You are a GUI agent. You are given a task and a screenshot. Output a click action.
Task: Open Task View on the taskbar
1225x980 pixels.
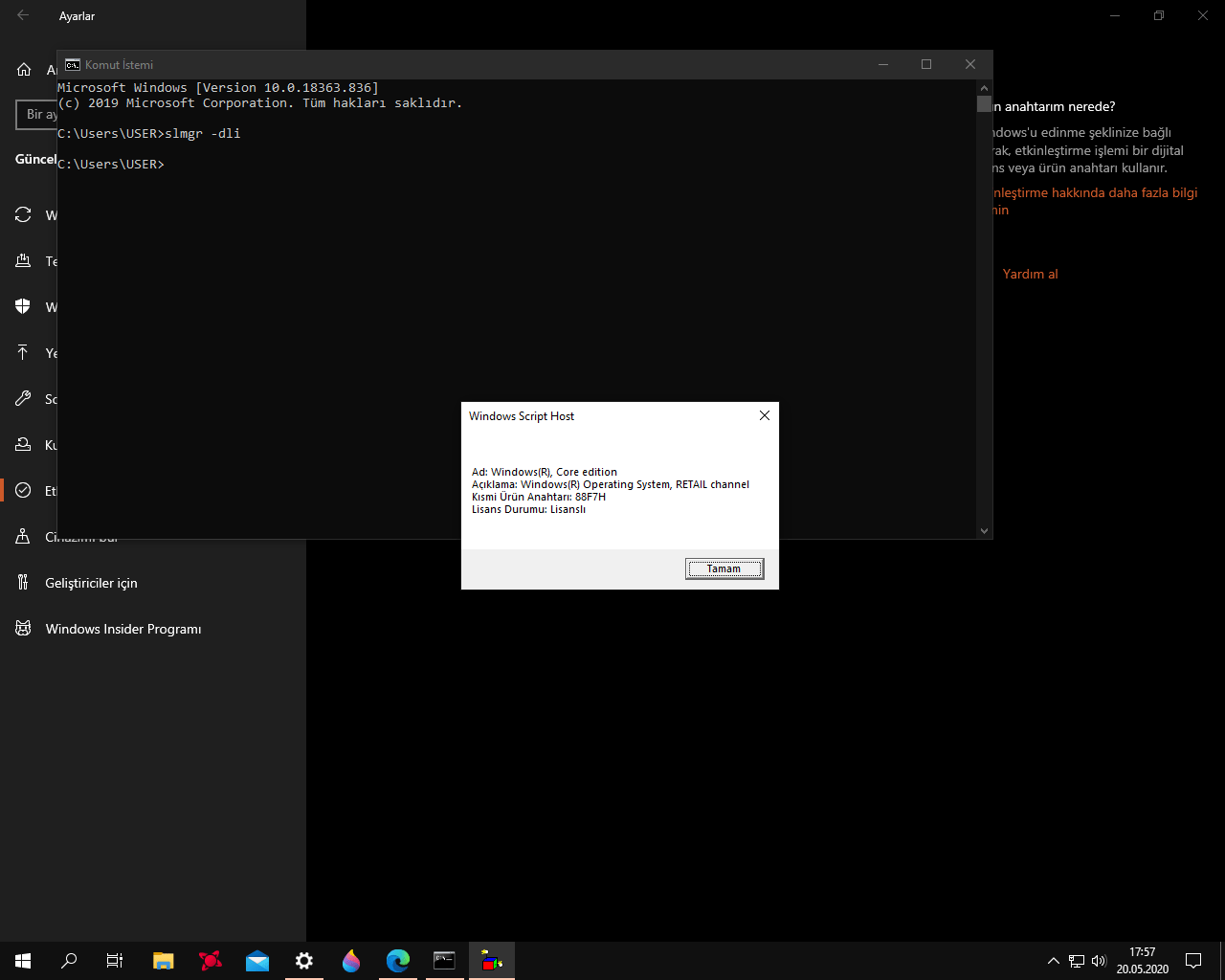(x=115, y=961)
